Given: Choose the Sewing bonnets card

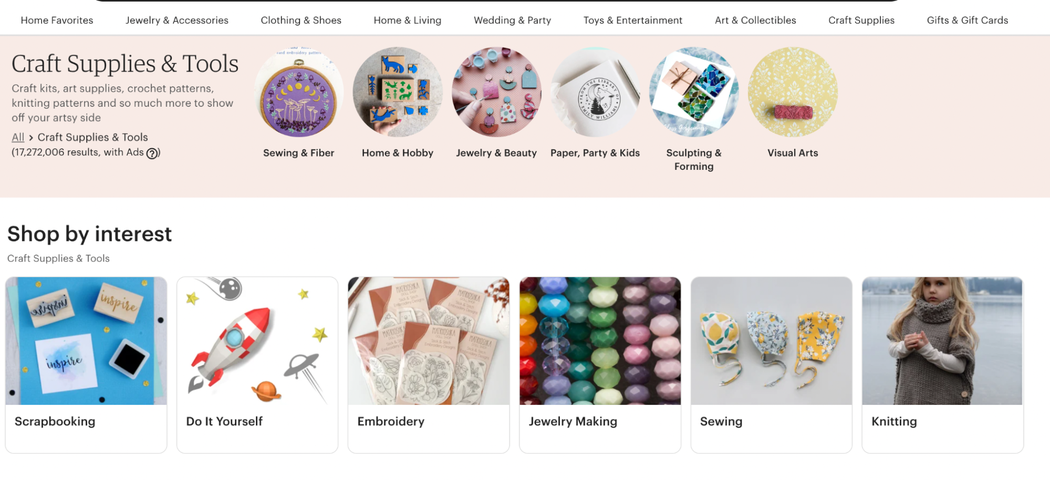Looking at the screenshot, I should (x=771, y=365).
